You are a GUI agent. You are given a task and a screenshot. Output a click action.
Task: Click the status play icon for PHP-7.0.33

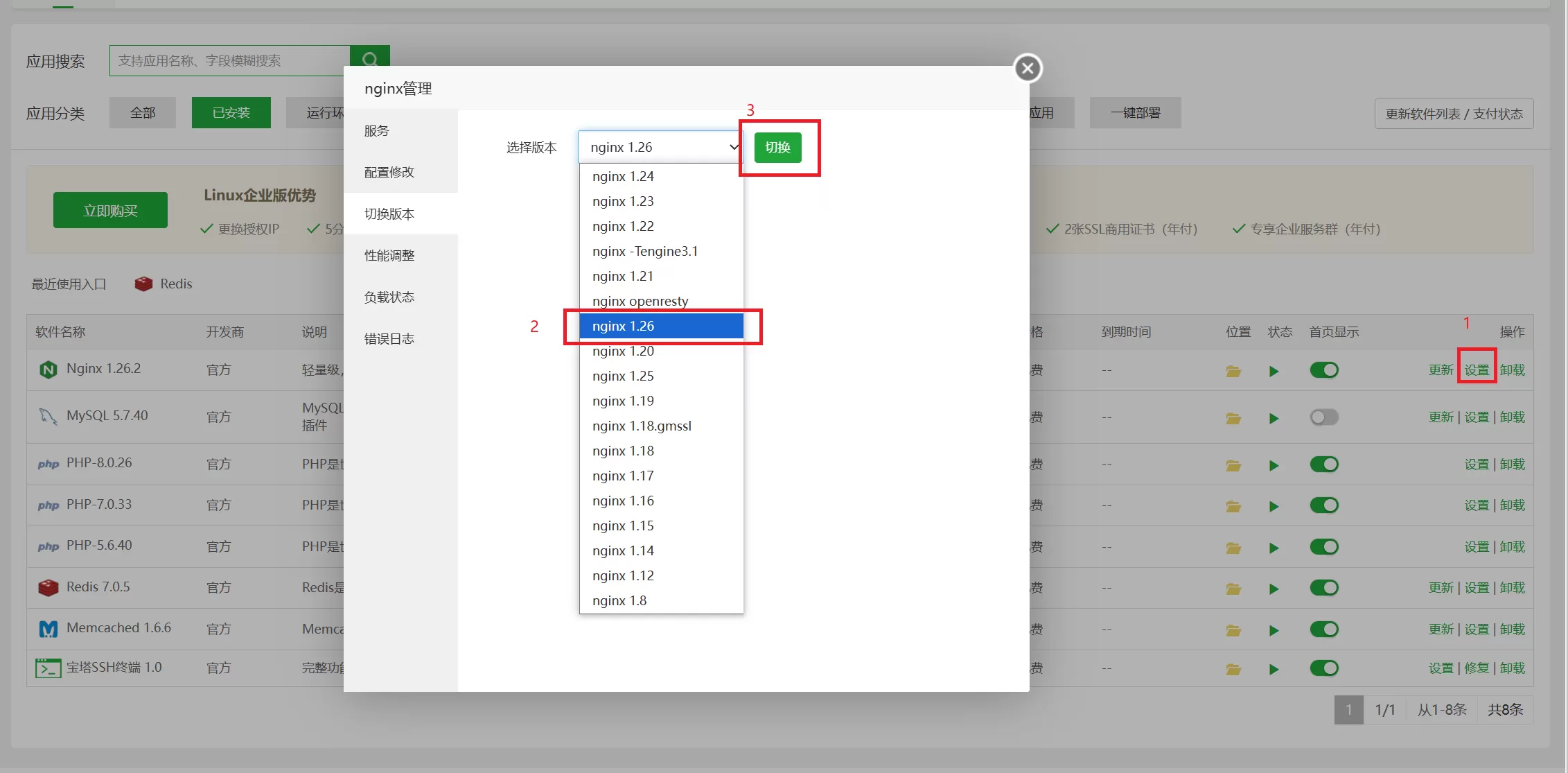pos(1274,506)
